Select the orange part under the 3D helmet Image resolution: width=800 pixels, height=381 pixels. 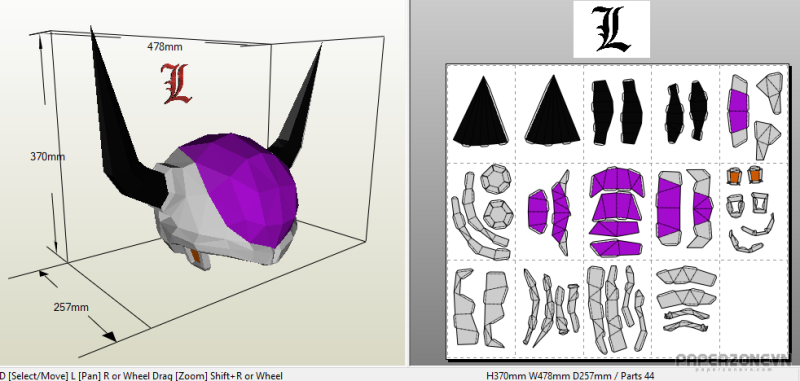(196, 256)
